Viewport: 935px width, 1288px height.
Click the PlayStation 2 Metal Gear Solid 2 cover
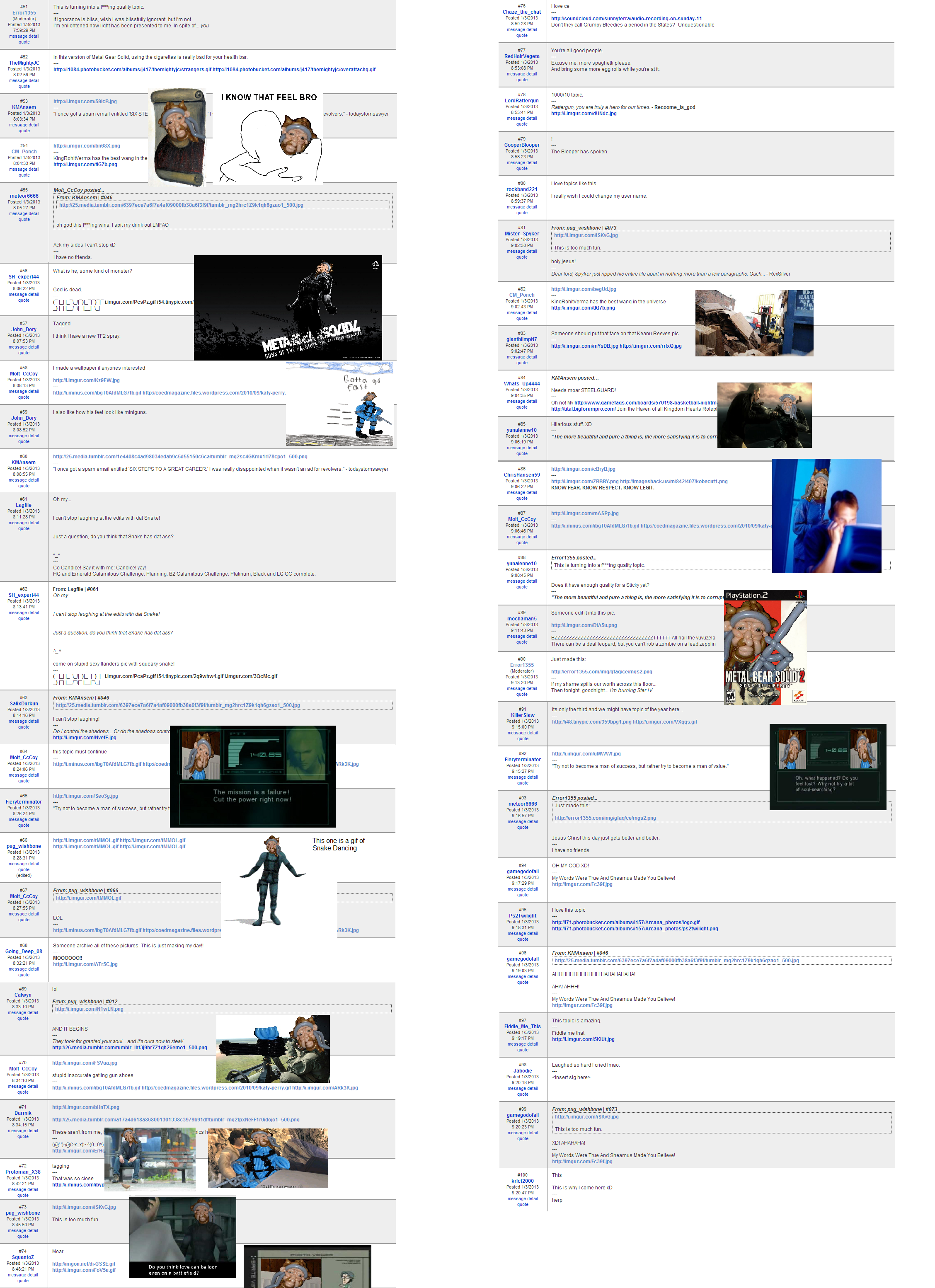coord(765,647)
